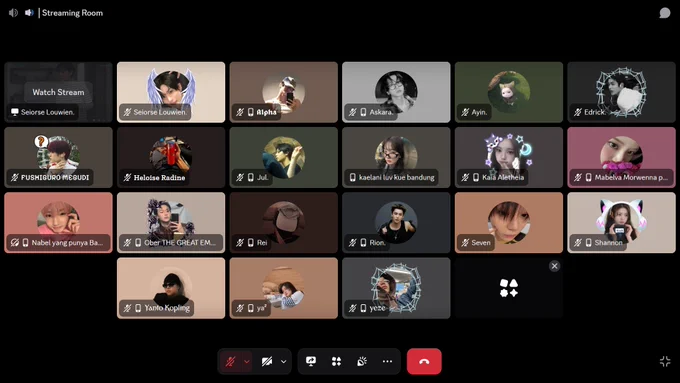Select Edrick's participant tile
Viewport: 680px width, 383px height.
621,92
